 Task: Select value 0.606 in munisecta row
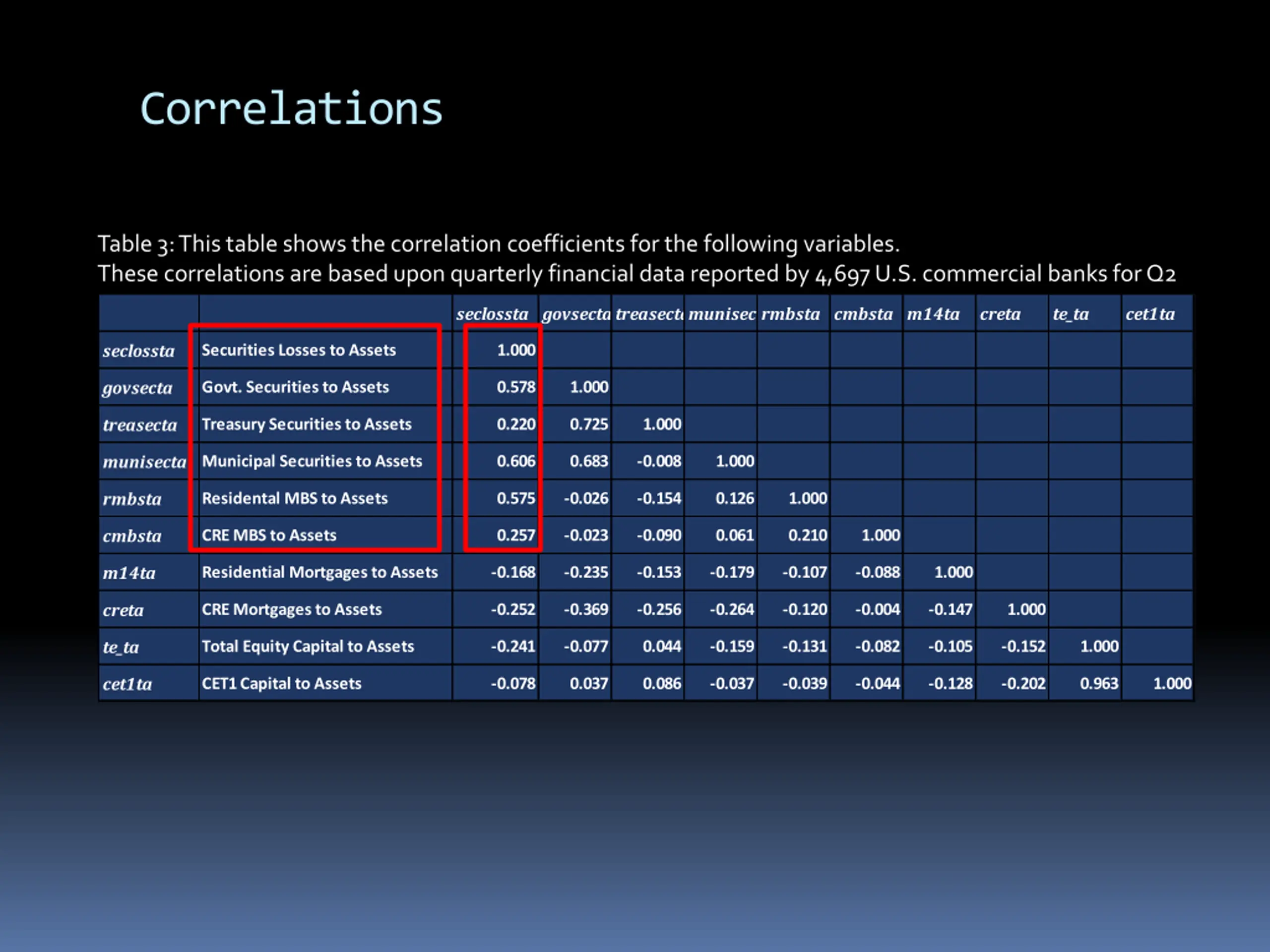[x=516, y=461]
